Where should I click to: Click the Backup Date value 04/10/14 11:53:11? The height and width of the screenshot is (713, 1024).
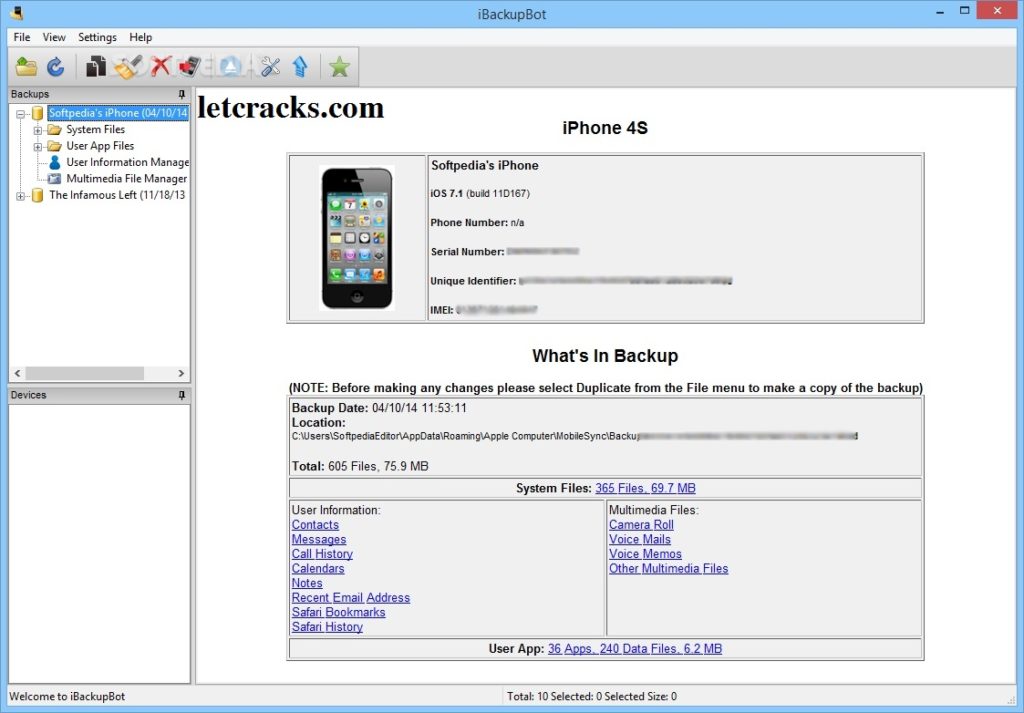[x=419, y=408]
